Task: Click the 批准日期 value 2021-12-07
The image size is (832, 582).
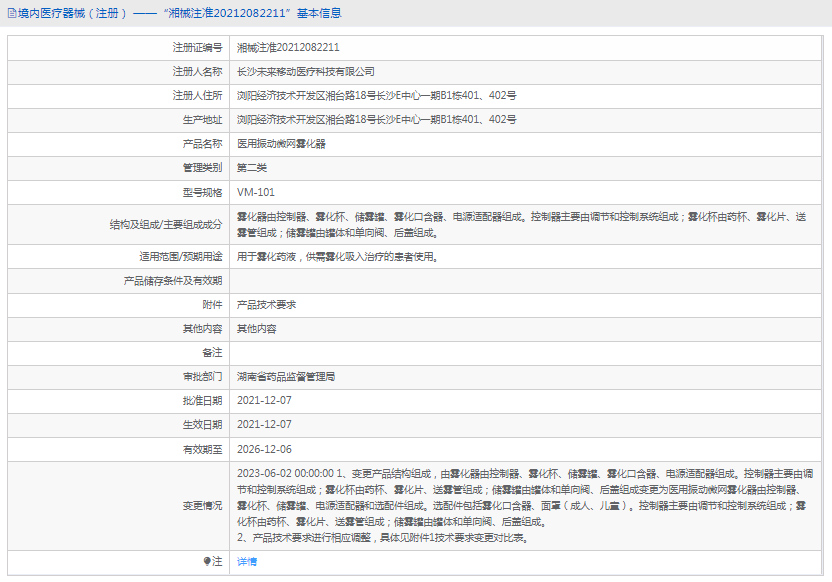Action: pyautogui.click(x=264, y=401)
